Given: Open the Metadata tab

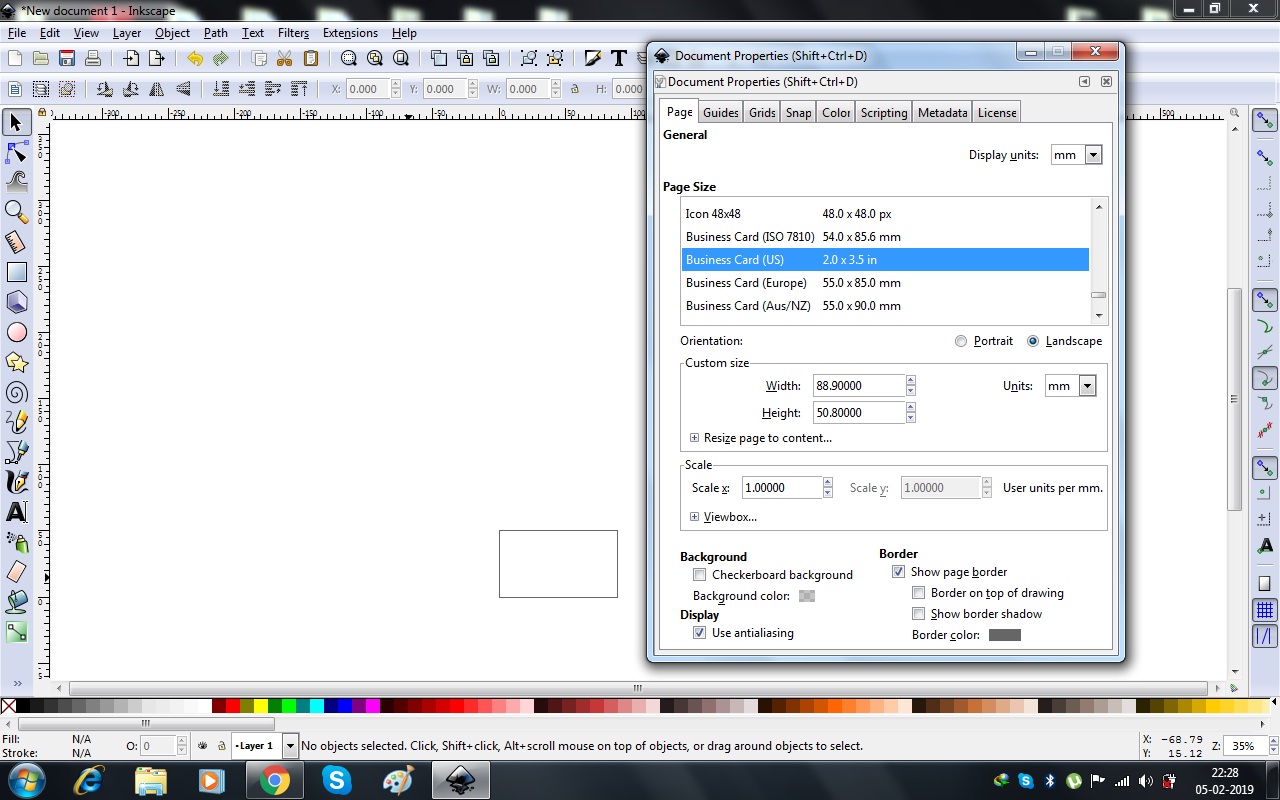Looking at the screenshot, I should point(942,113).
